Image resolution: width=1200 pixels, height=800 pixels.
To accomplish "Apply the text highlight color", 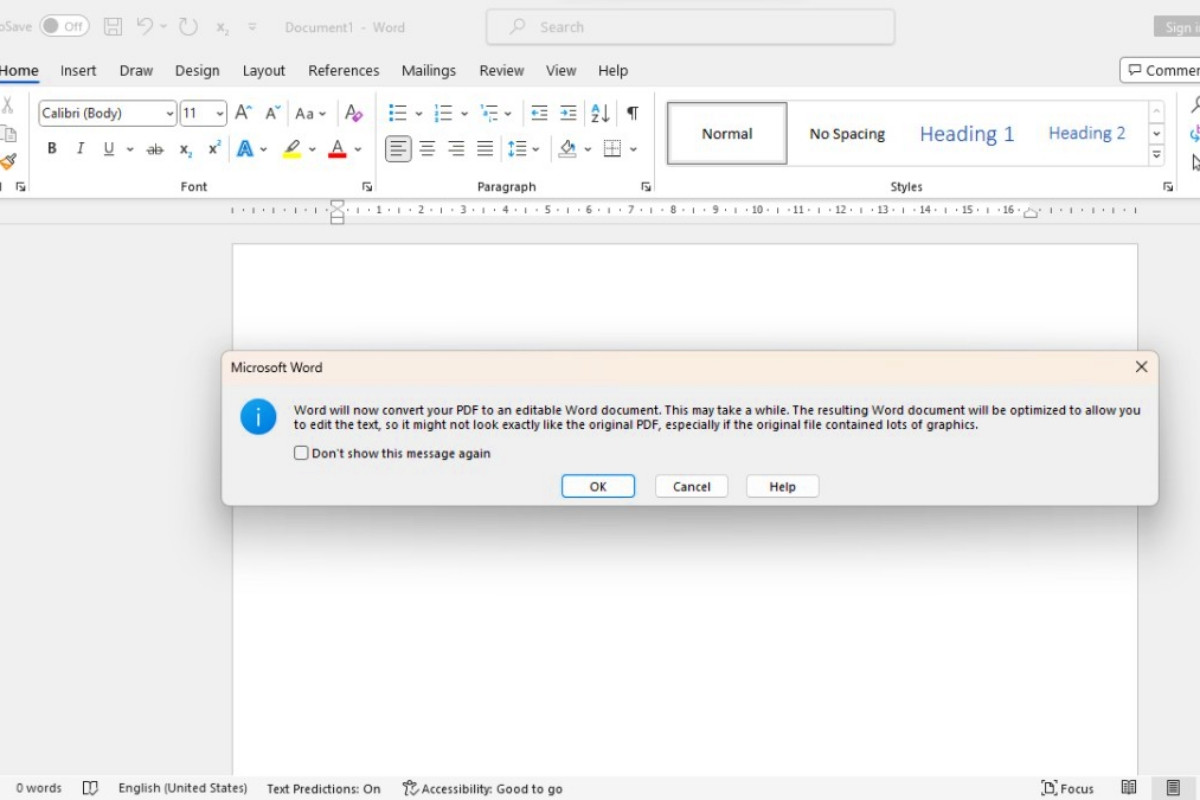I will coord(291,149).
